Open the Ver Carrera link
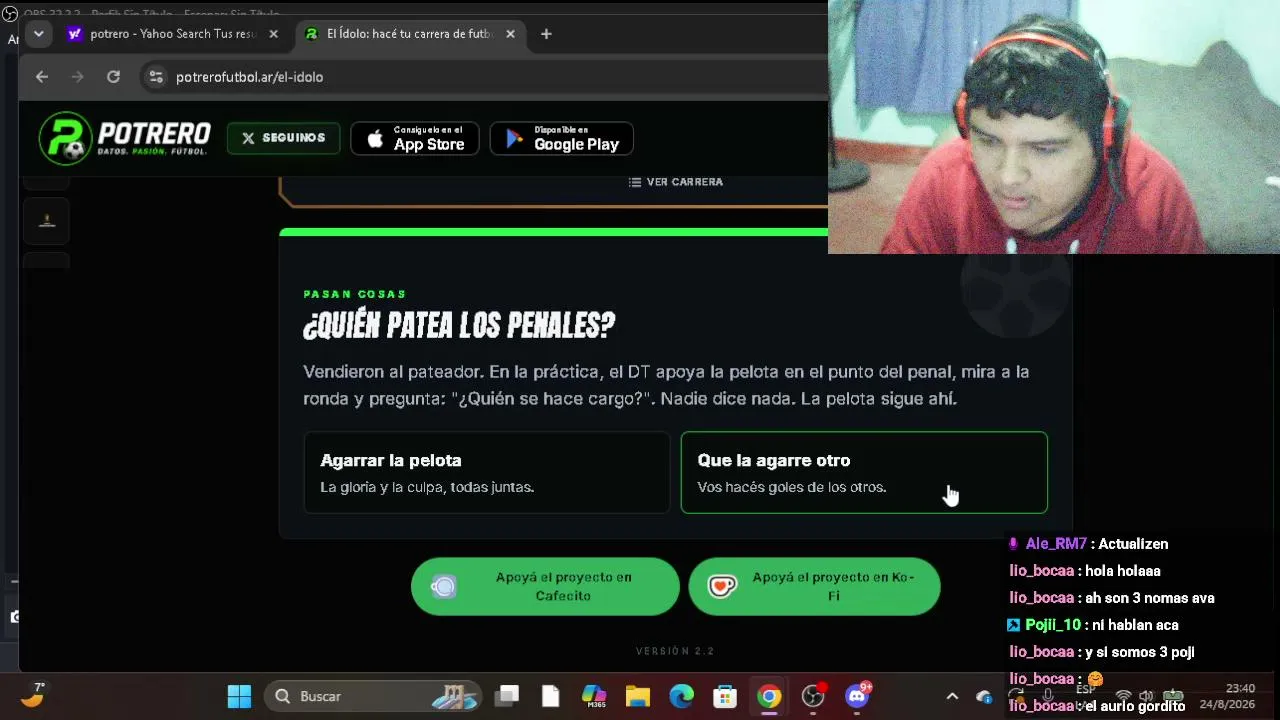 pos(675,182)
